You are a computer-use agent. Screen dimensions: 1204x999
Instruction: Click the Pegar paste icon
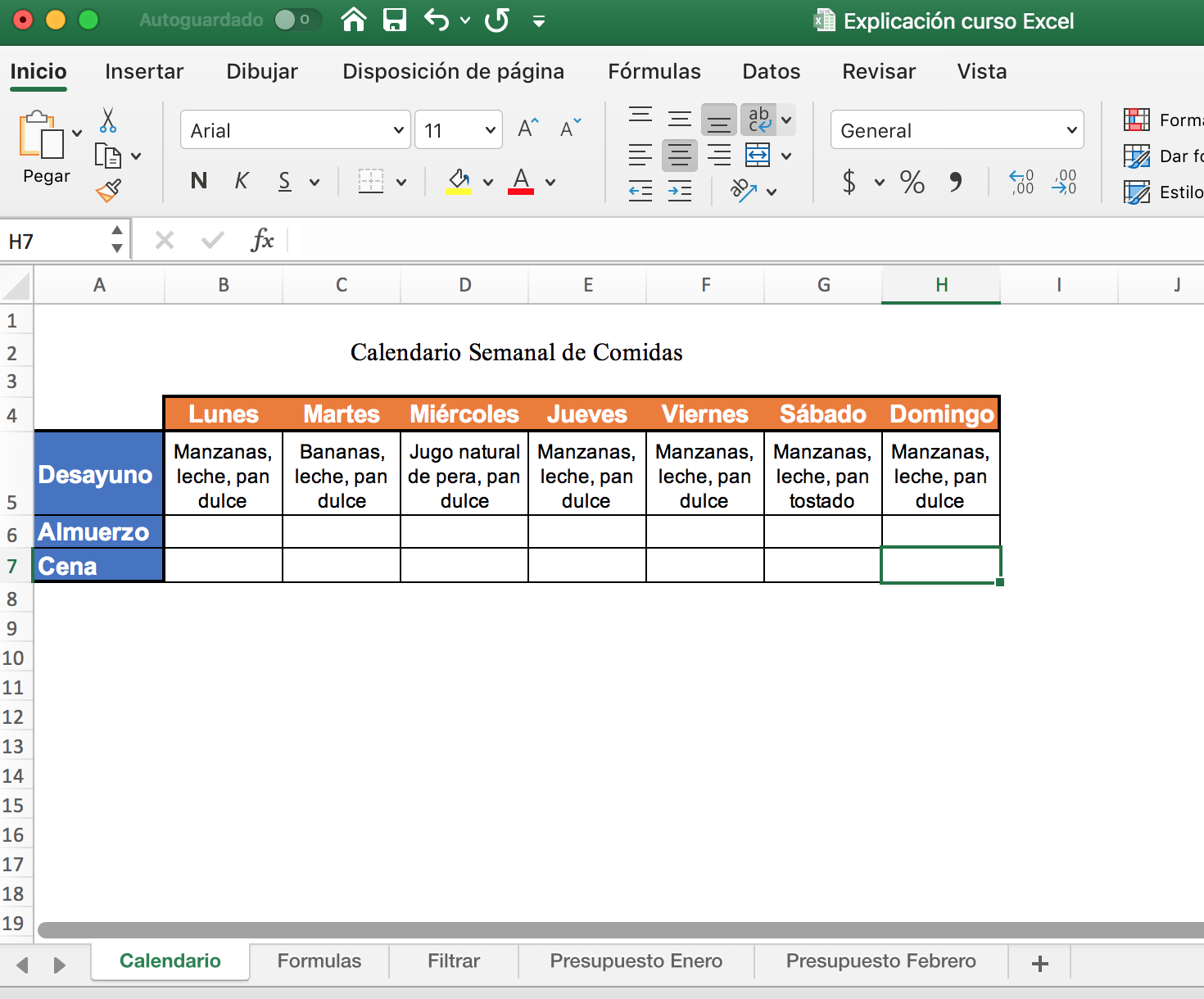pyautogui.click(x=41, y=135)
